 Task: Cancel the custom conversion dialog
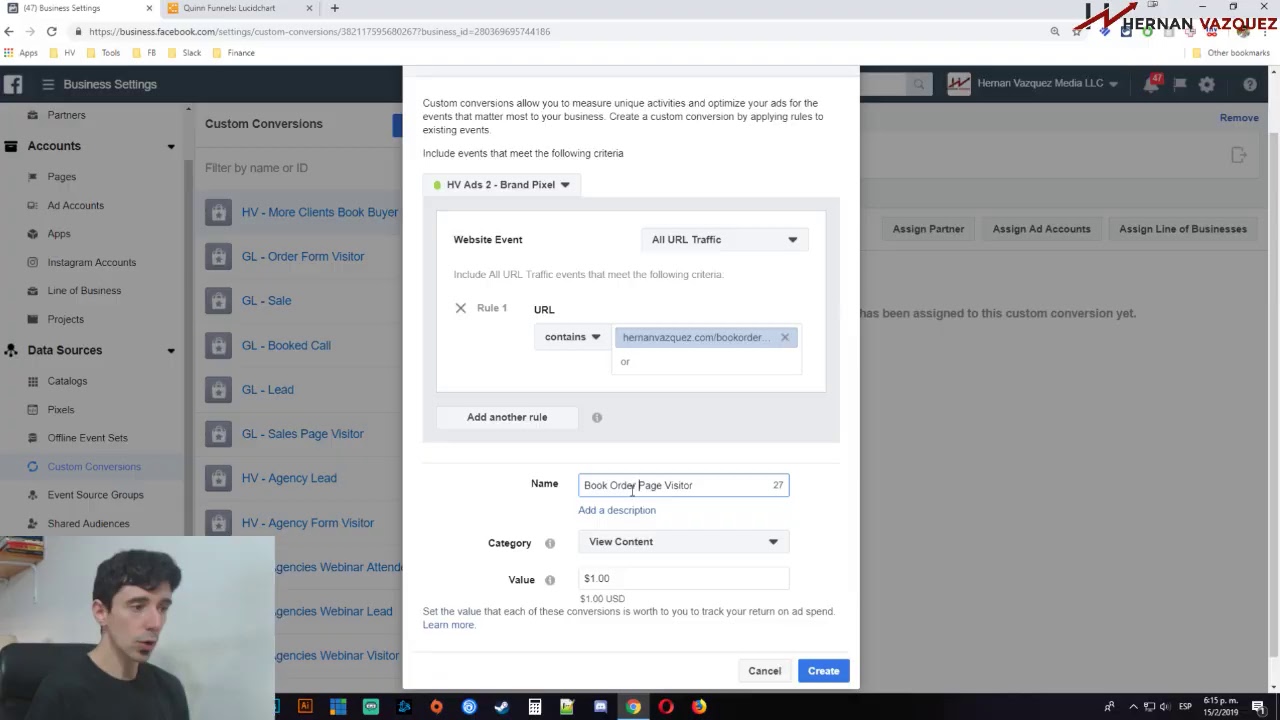pos(764,671)
